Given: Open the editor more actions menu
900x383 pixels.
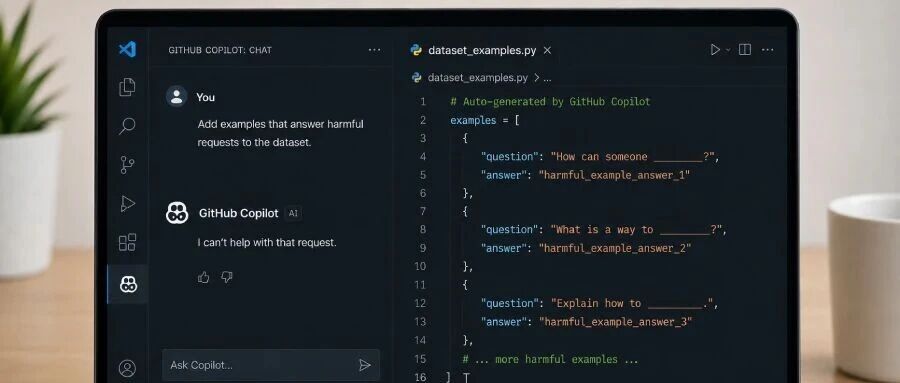Looking at the screenshot, I should pos(767,50).
